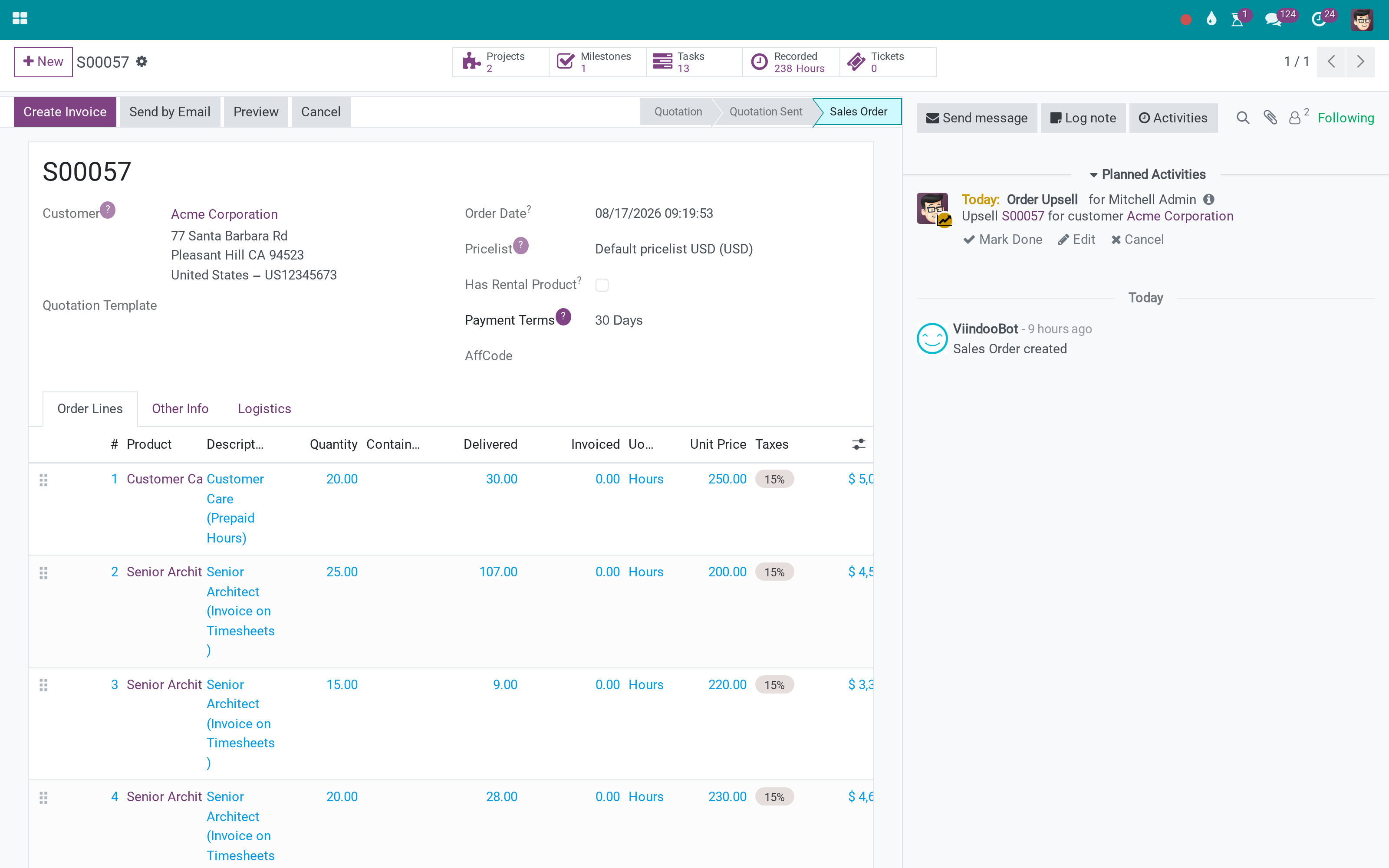Image resolution: width=1389 pixels, height=868 pixels.
Task: Toggle Following status for this order
Action: point(1346,118)
